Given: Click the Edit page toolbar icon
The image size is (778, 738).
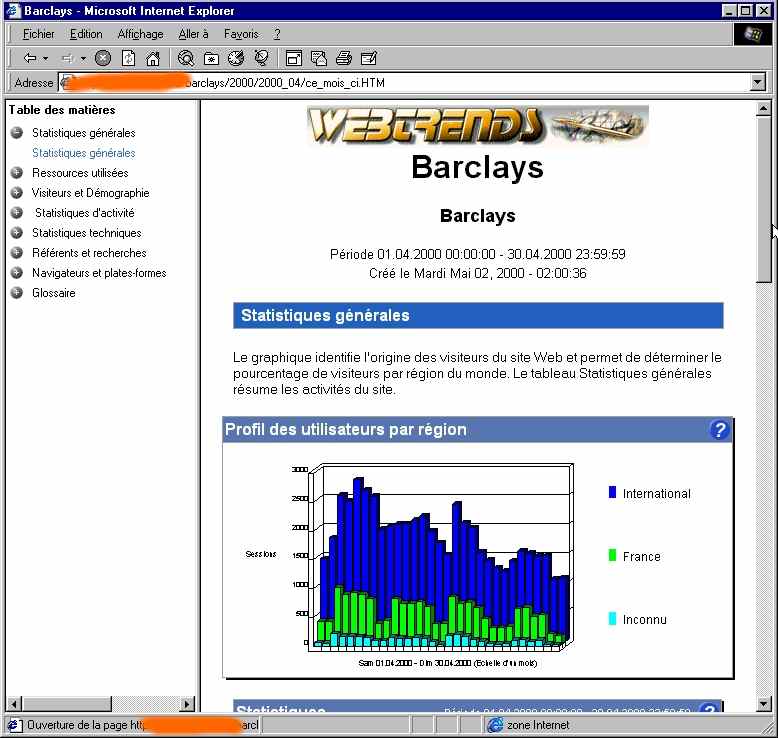Looking at the screenshot, I should [x=369, y=59].
